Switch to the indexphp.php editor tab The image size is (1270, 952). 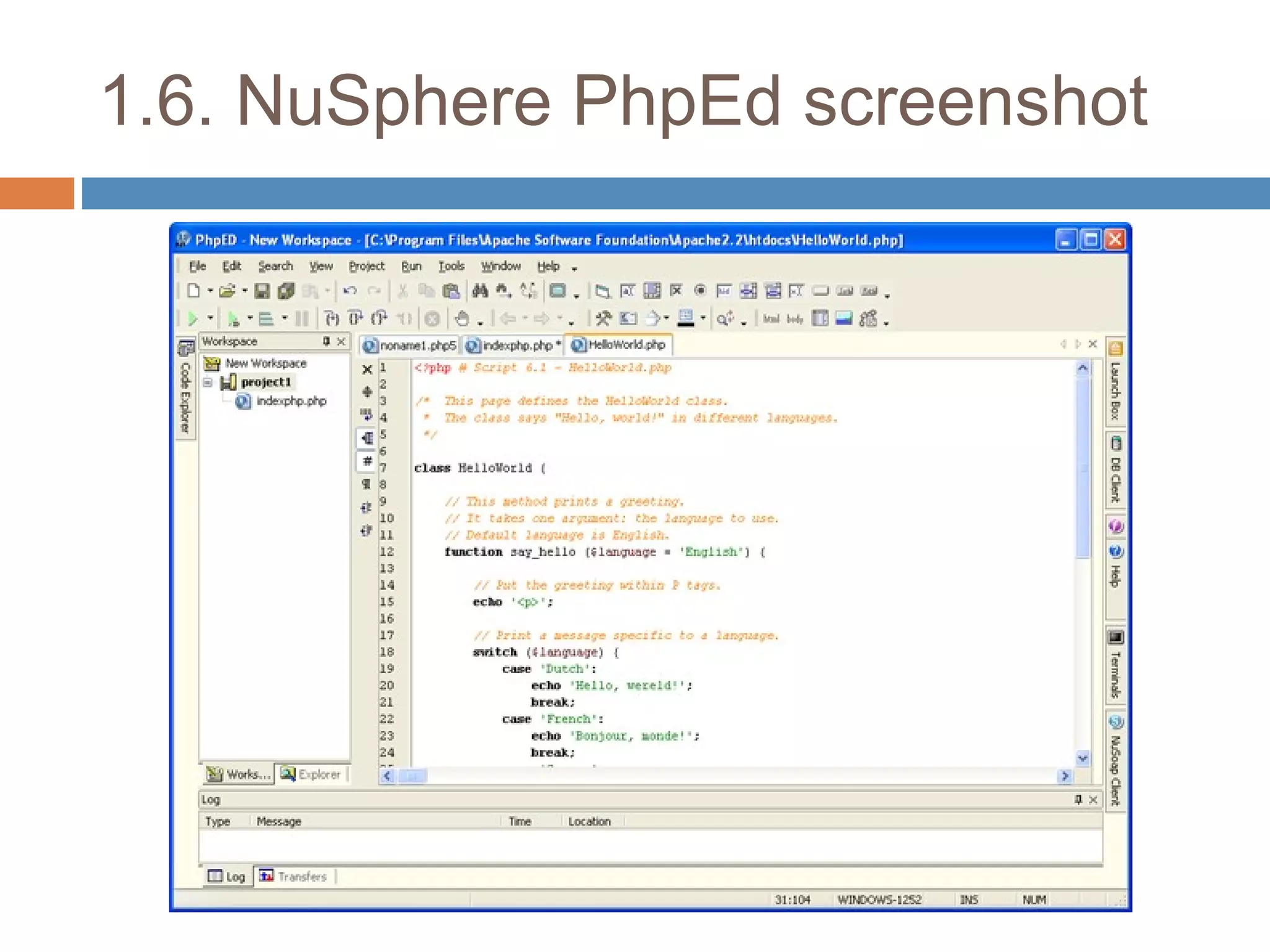[x=513, y=345]
